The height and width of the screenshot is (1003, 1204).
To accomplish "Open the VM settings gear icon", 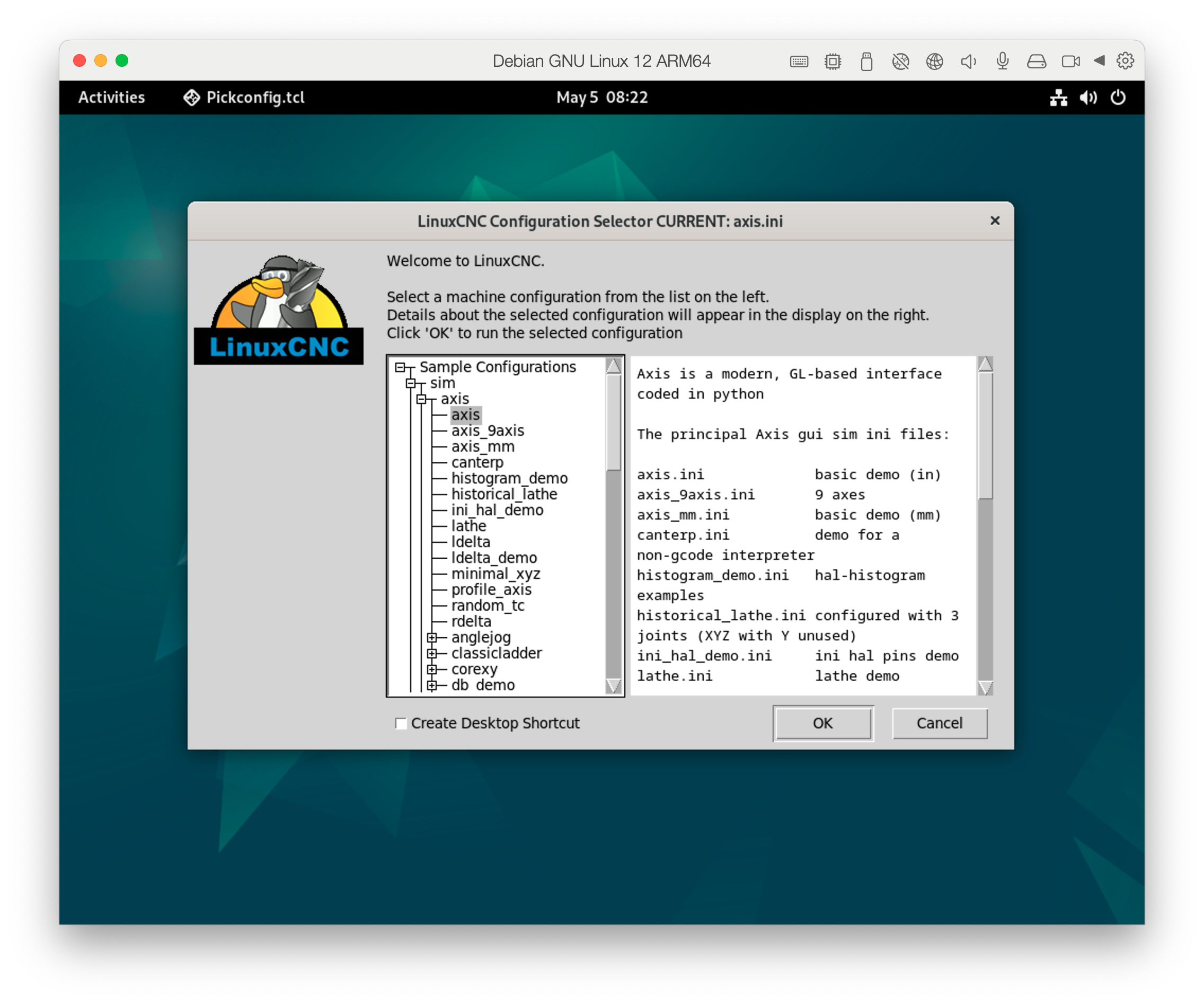I will pos(1125,61).
